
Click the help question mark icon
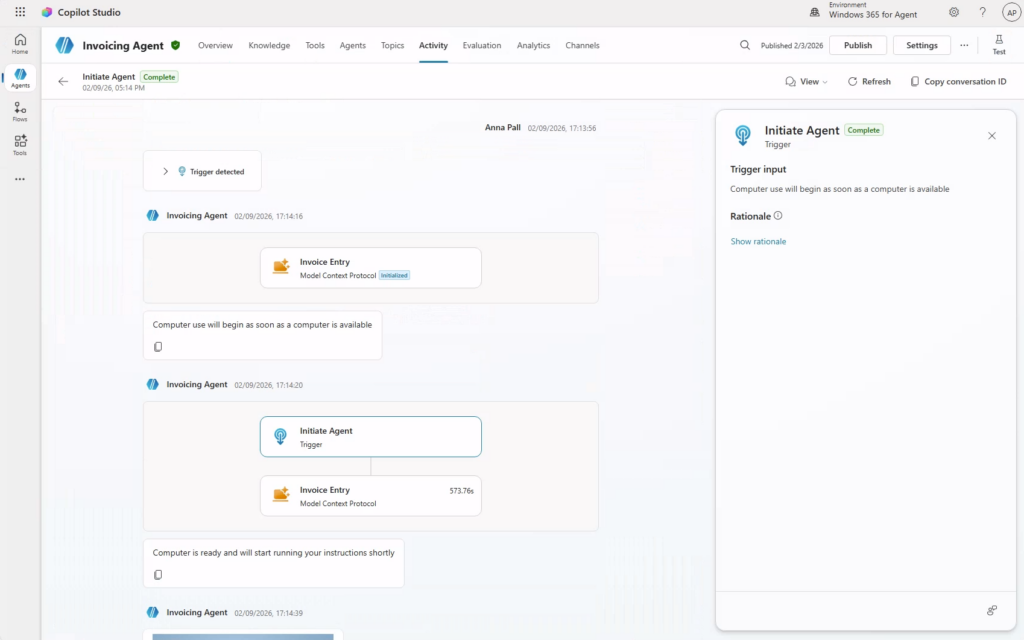[982, 12]
